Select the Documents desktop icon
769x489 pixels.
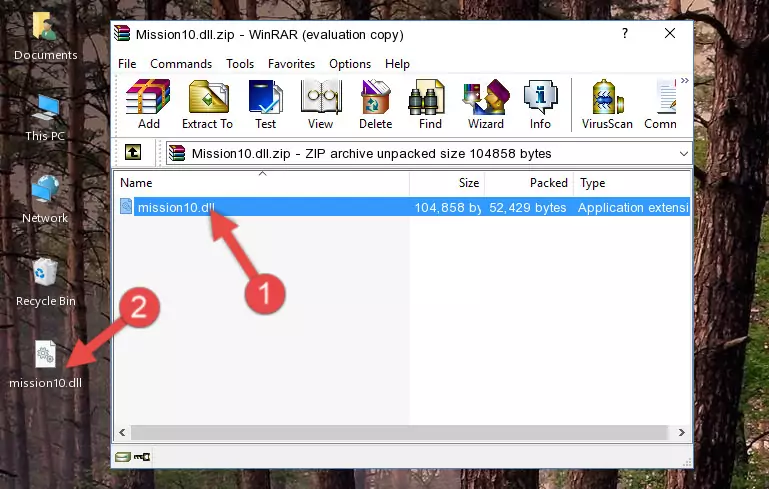pyautogui.click(x=45, y=36)
